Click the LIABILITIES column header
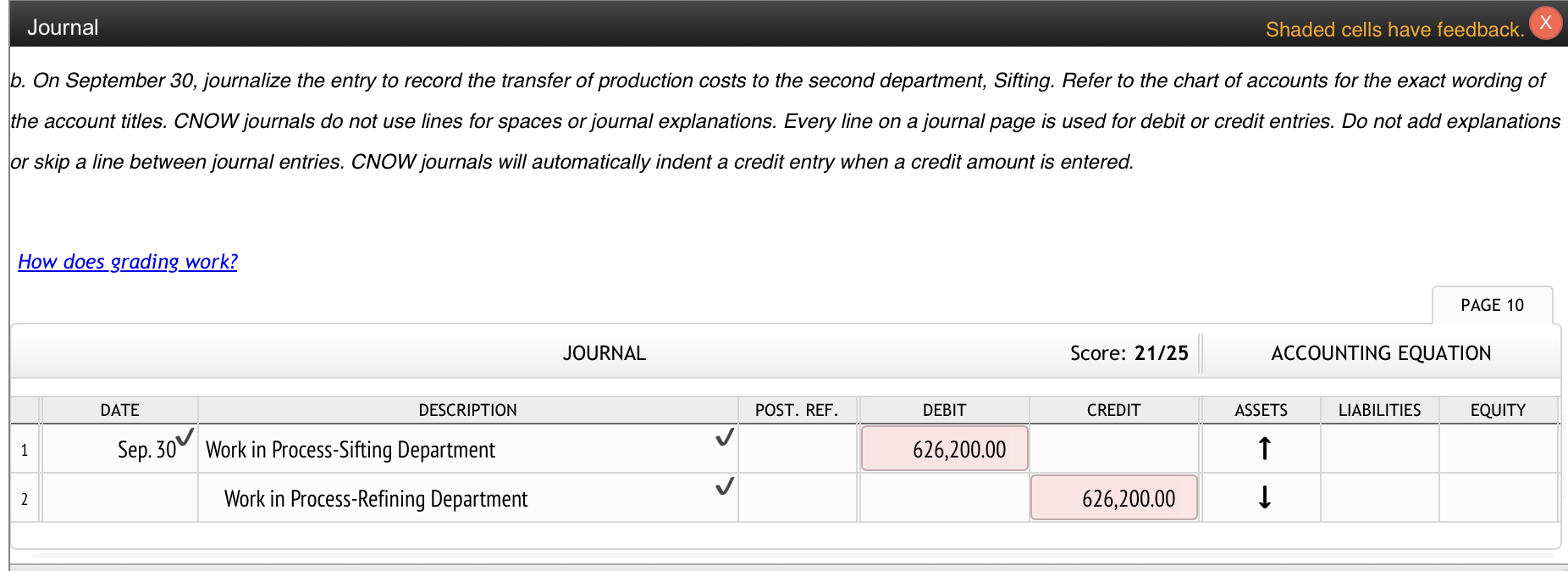1568x571 pixels. 1380,410
